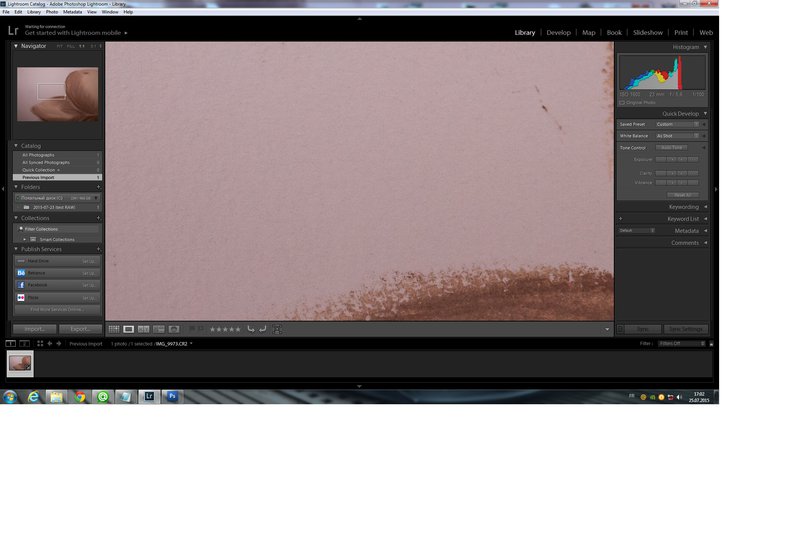Viewport: 800px width, 533px height.
Task: Select the IMG_9973 filmstrip thumbnail
Action: tap(20, 364)
